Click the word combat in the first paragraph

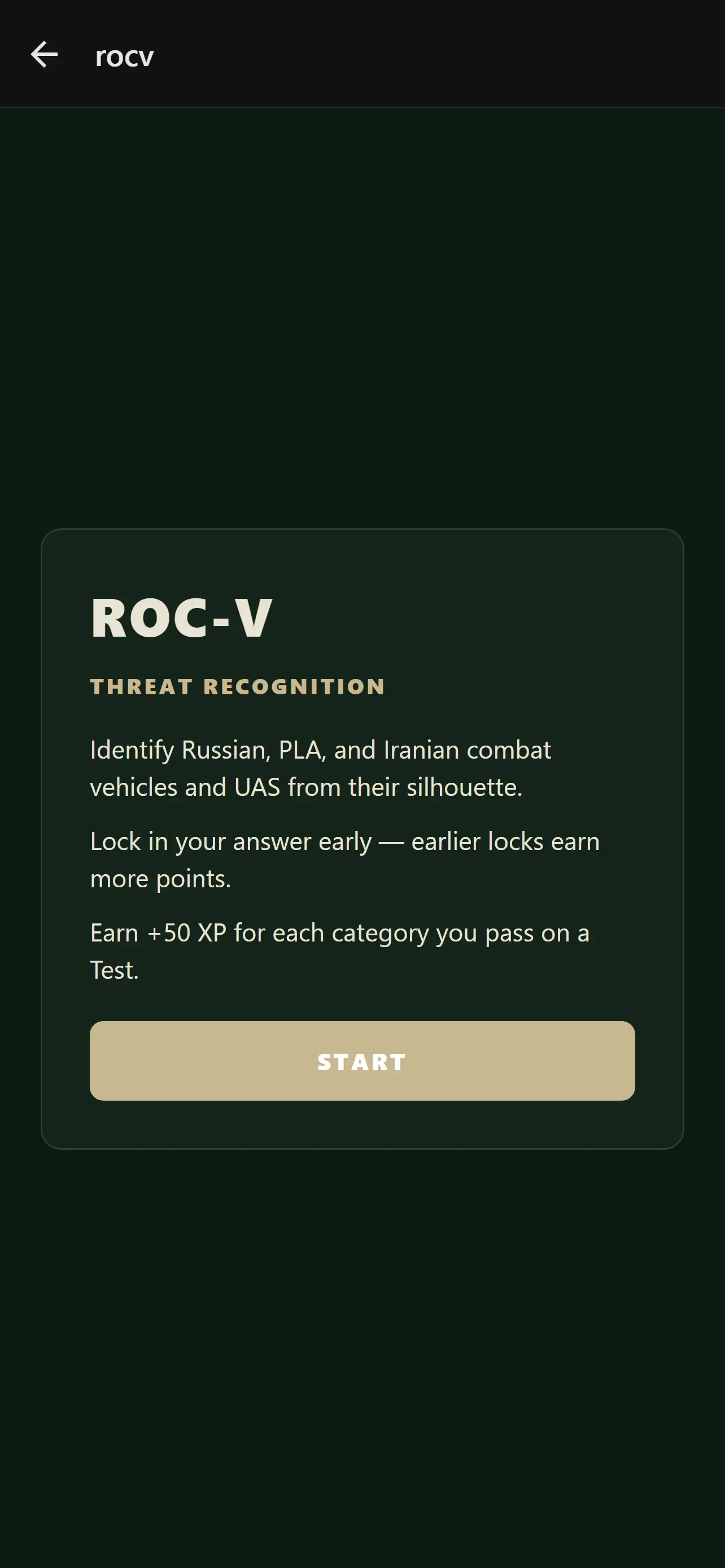tap(509, 750)
